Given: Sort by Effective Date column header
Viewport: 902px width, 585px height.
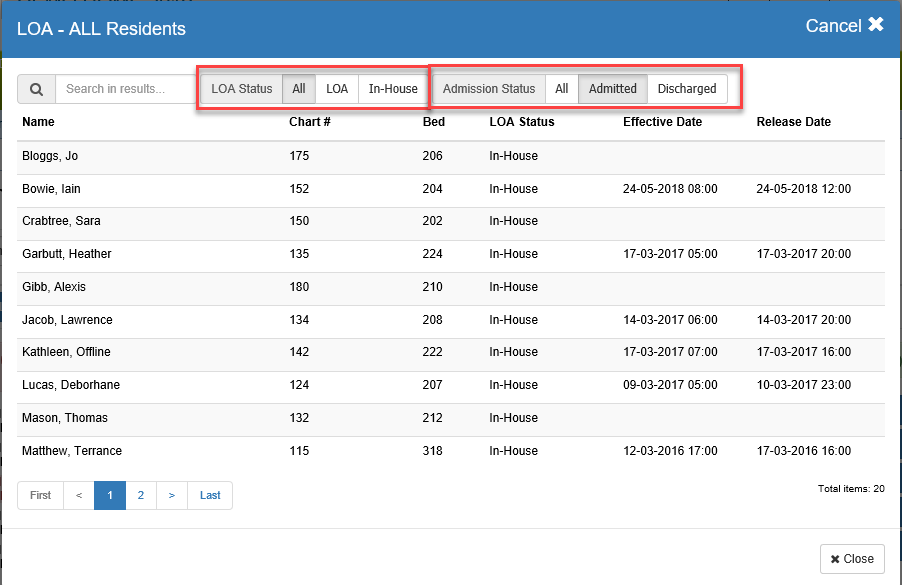Looking at the screenshot, I should coord(662,122).
